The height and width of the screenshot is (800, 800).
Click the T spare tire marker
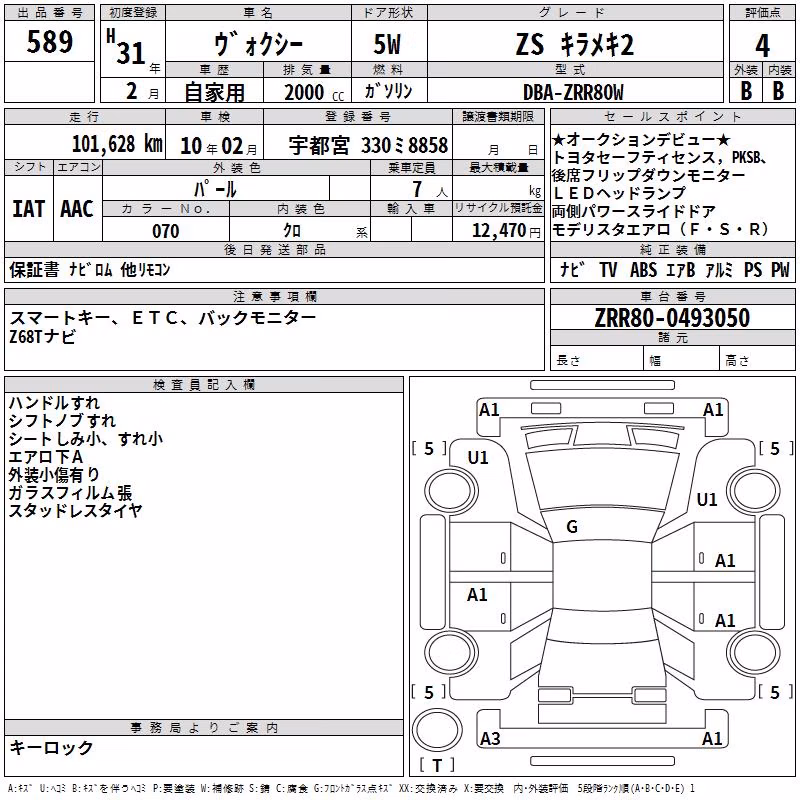pos(437,766)
